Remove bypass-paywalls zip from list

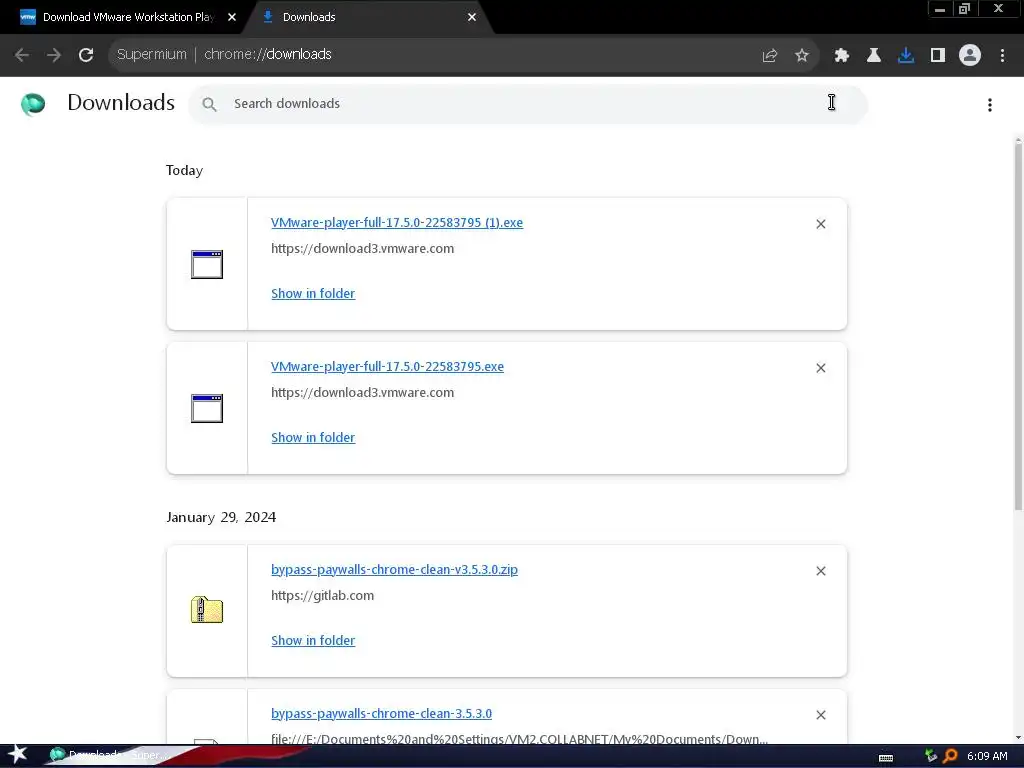[x=821, y=571]
